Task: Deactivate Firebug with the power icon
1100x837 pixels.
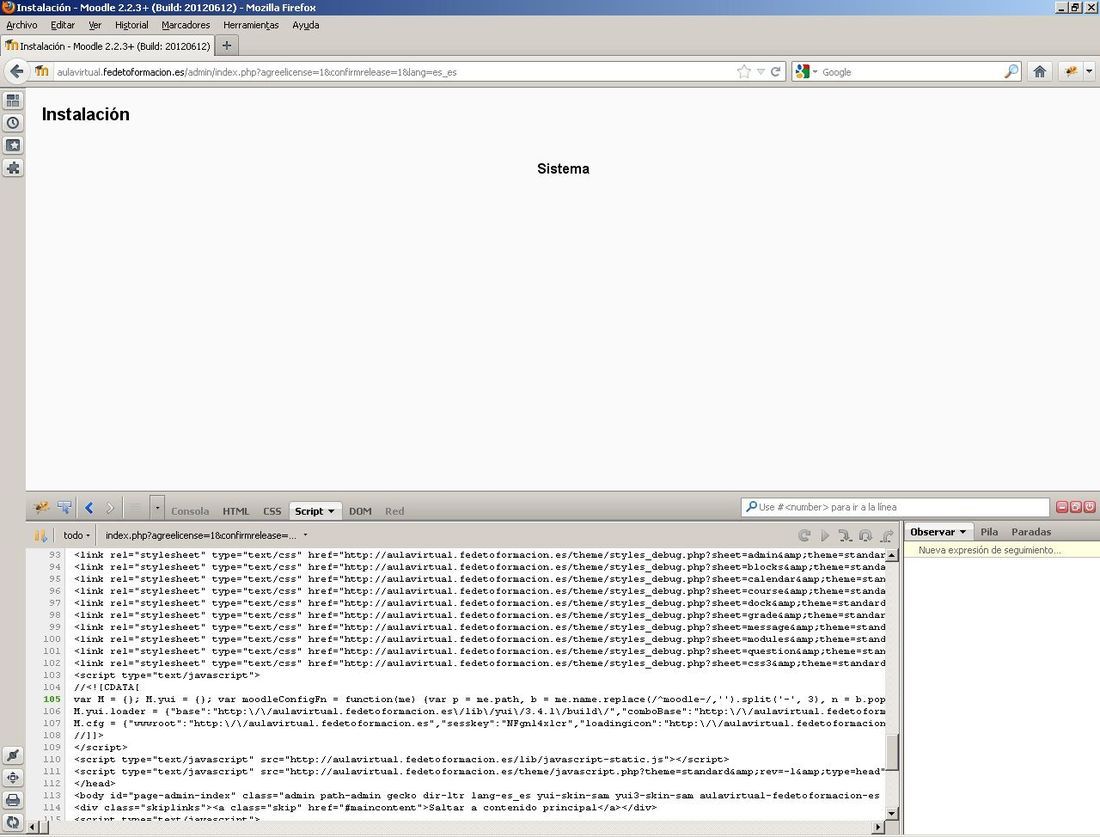Action: (x=1089, y=507)
